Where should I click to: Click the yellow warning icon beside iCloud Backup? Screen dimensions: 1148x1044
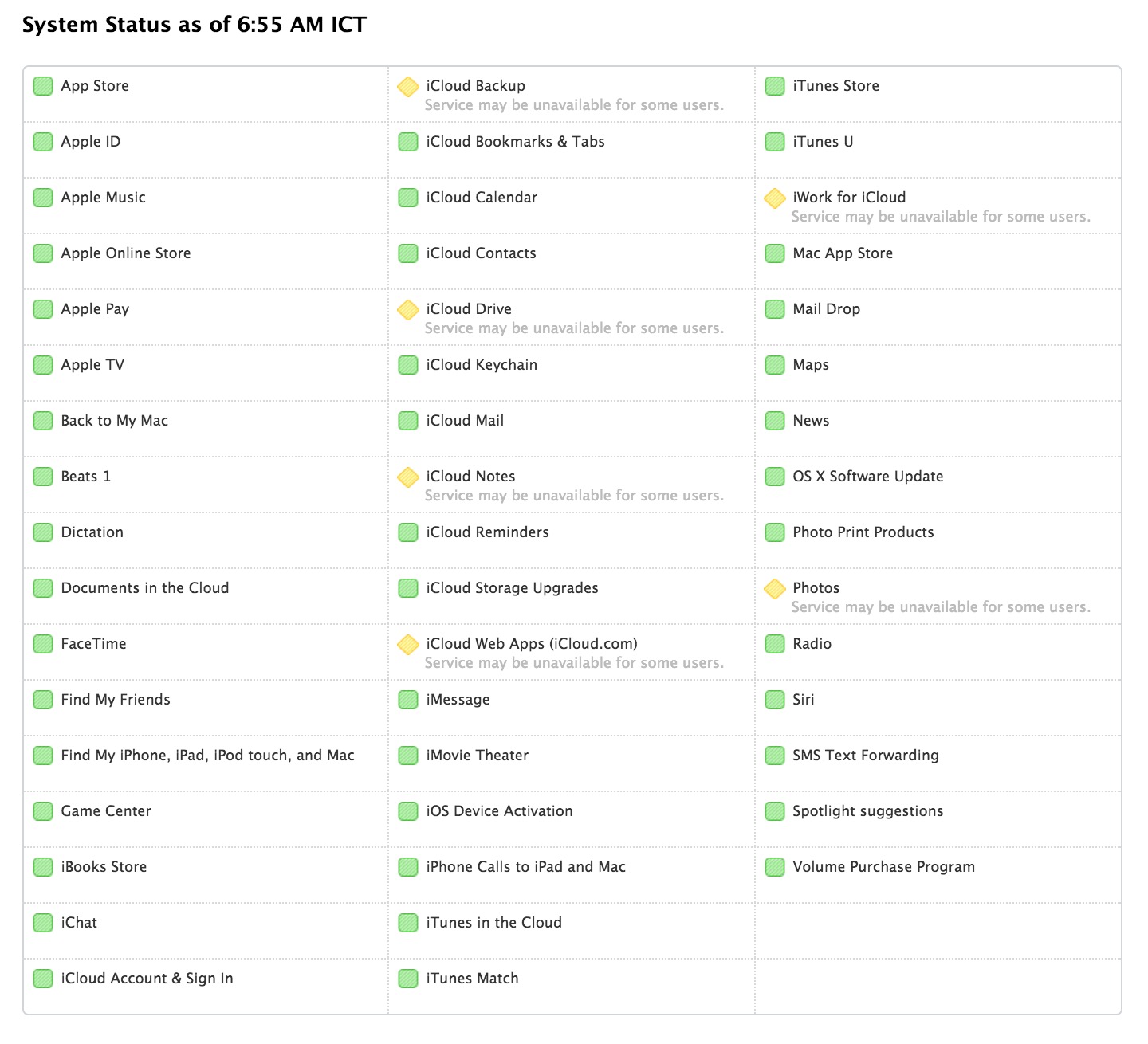408,86
